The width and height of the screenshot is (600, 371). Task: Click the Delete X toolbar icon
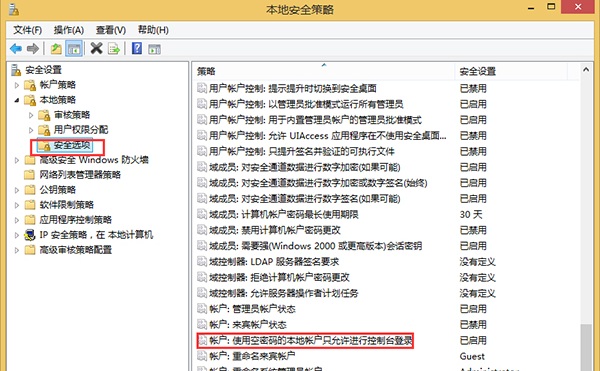[x=96, y=49]
